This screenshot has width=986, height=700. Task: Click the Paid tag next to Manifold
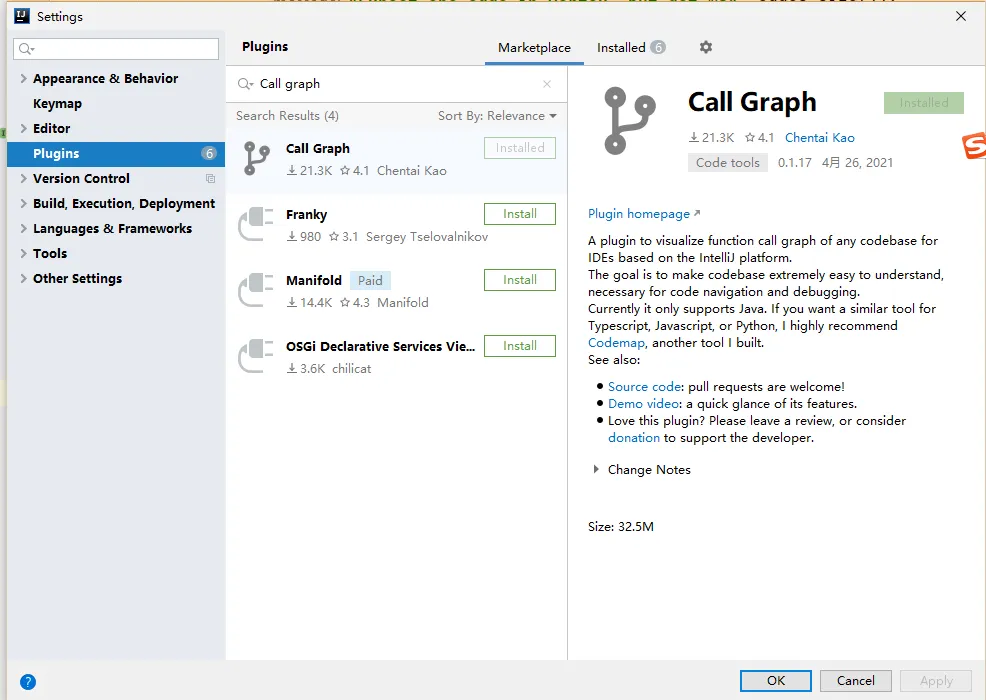point(370,281)
